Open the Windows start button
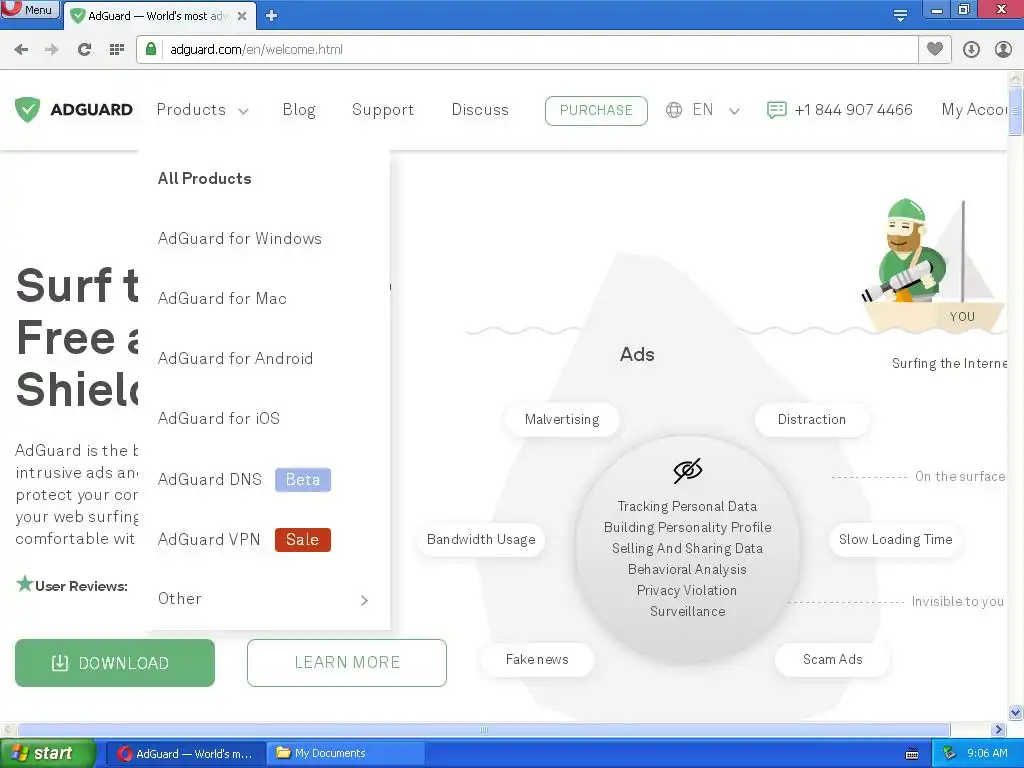1024x768 pixels. pyautogui.click(x=48, y=753)
